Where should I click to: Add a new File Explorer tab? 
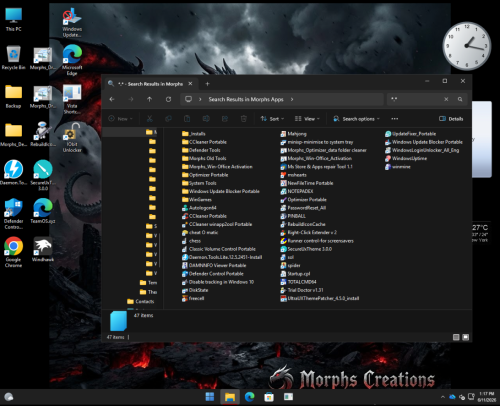click(x=207, y=84)
